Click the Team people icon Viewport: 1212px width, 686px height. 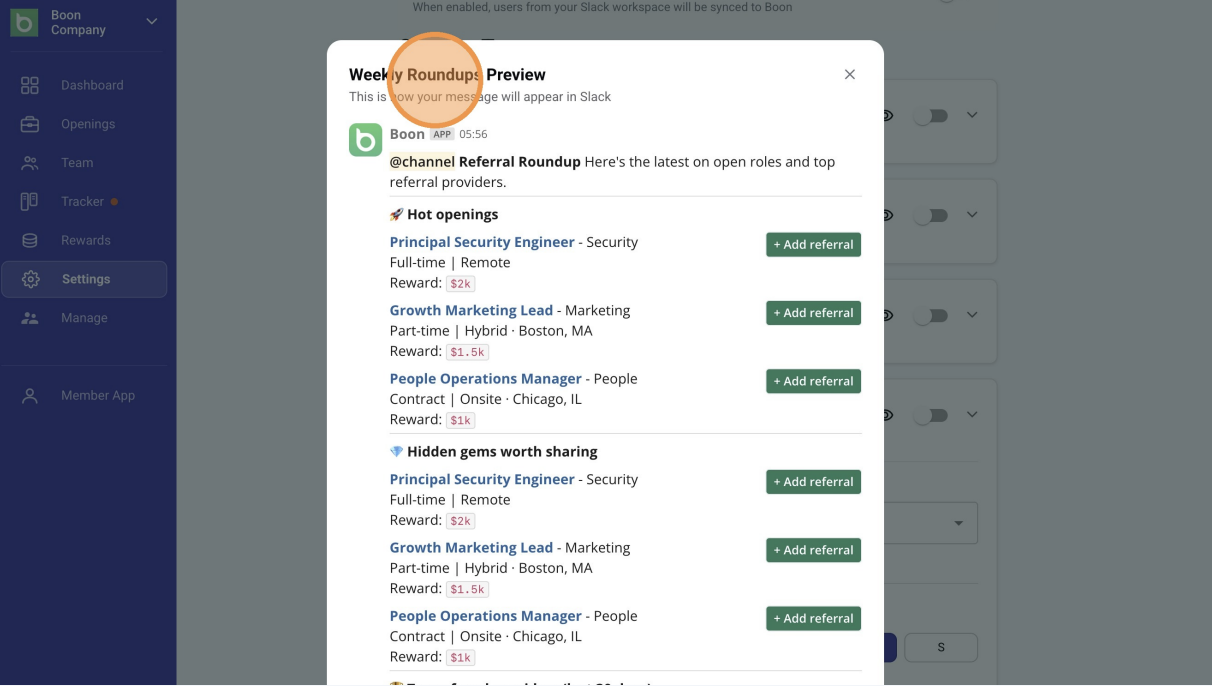click(30, 163)
